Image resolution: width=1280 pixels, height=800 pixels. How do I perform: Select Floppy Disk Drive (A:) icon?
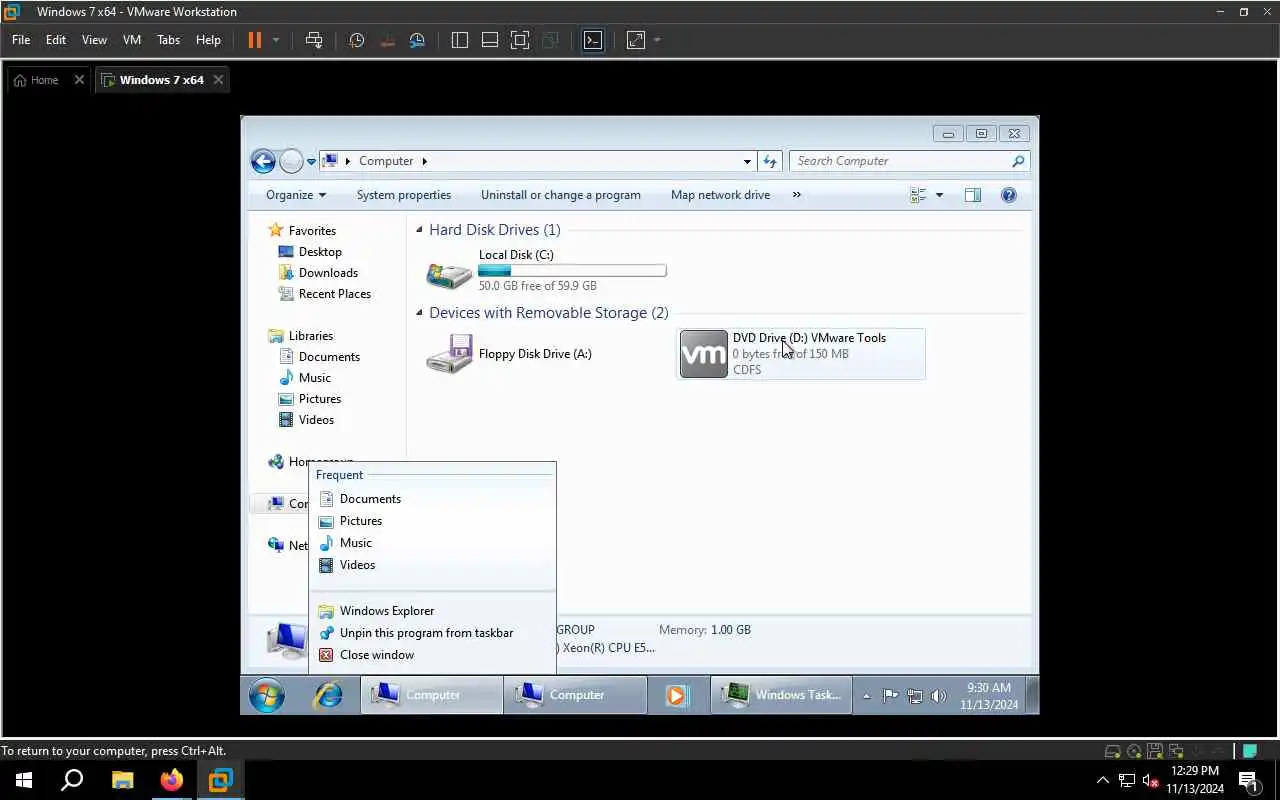click(449, 354)
